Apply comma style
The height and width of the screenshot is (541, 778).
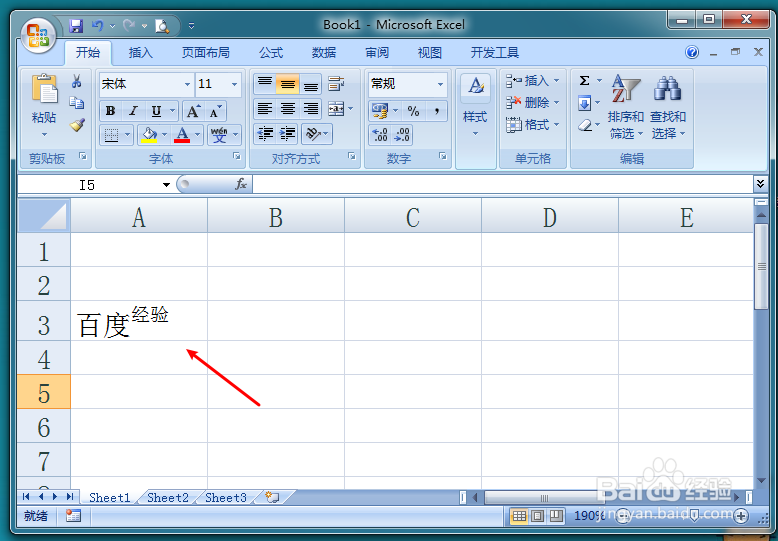point(436,111)
